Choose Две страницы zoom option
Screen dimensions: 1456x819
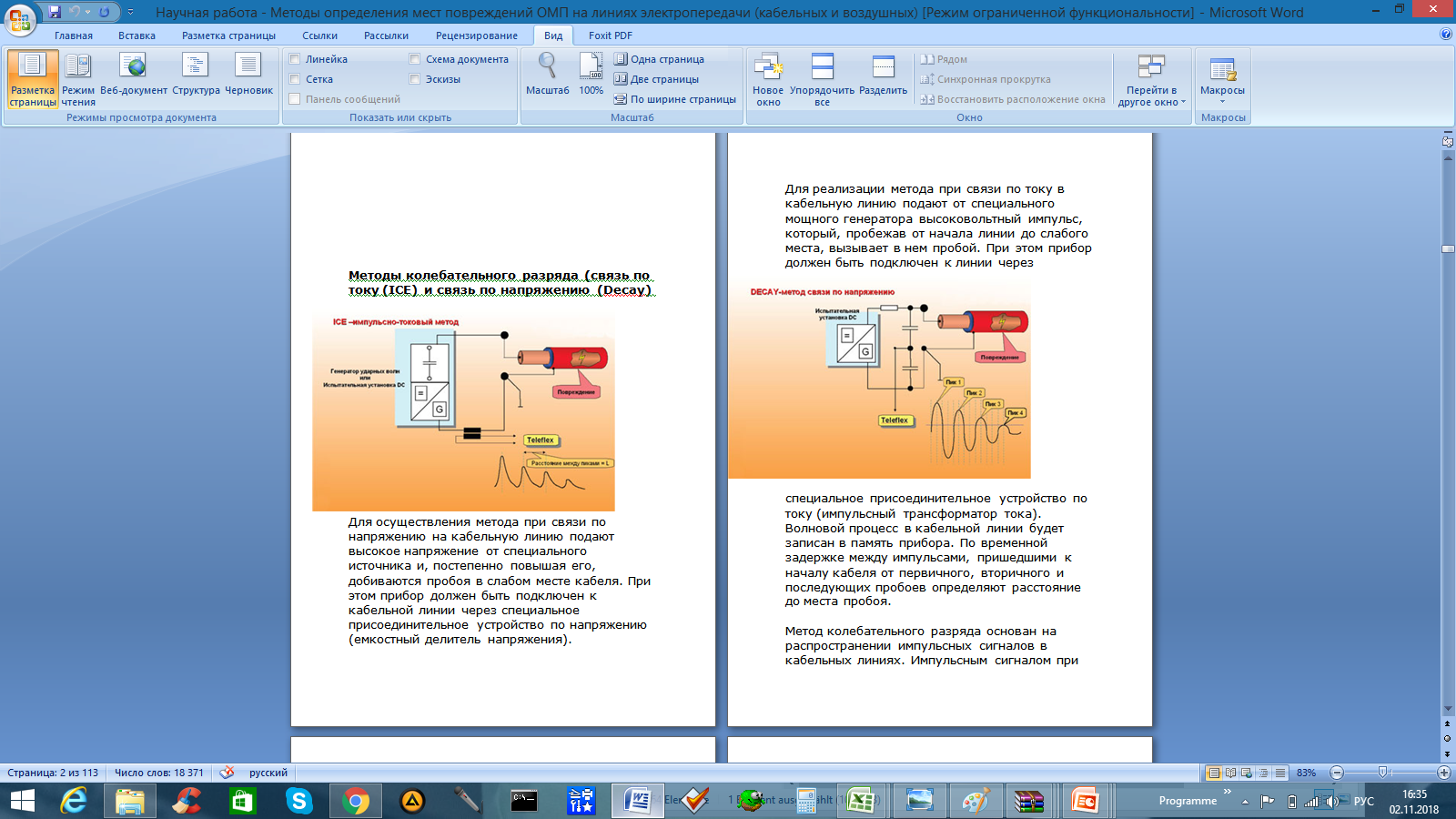click(656, 79)
